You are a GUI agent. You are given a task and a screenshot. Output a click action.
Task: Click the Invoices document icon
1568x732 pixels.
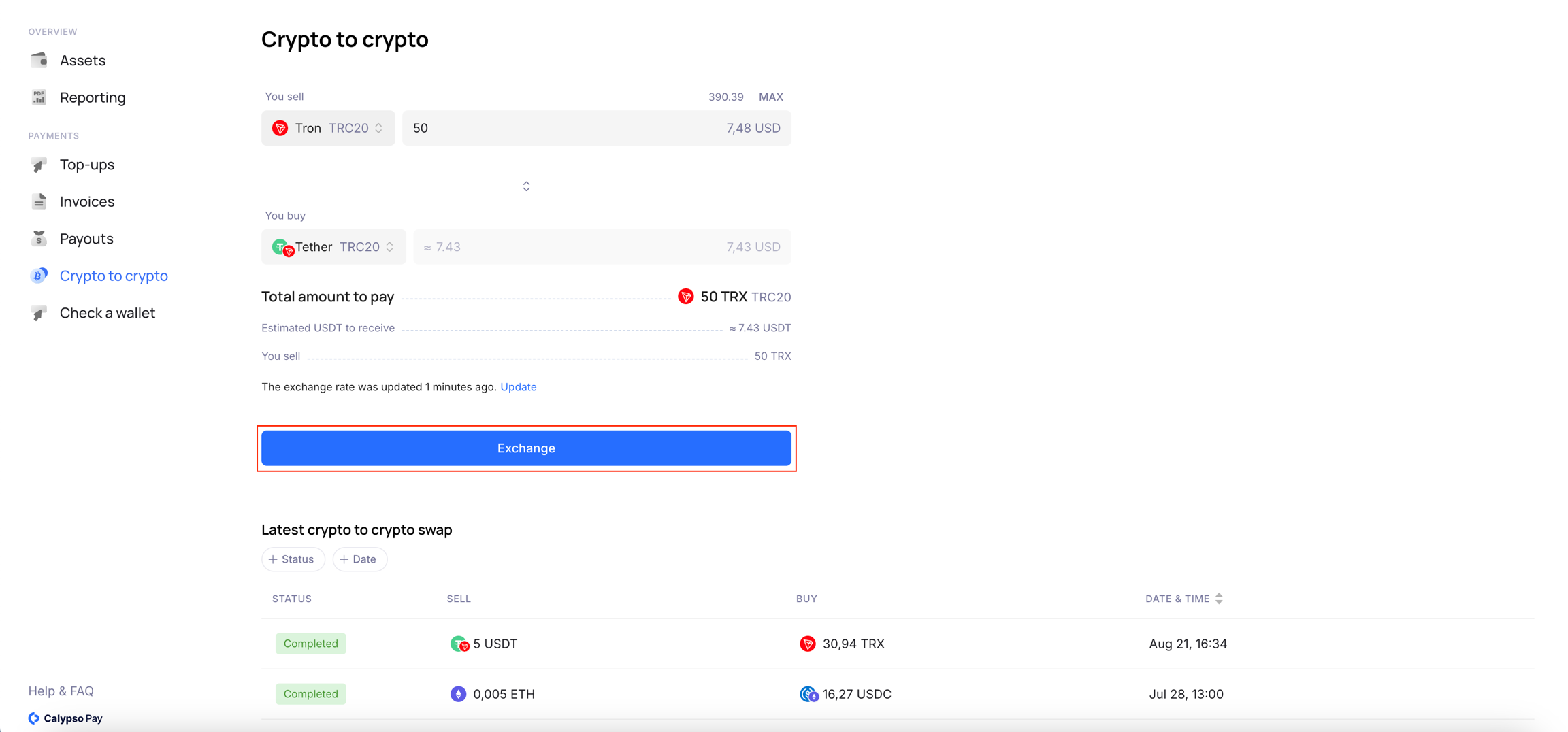[x=39, y=201]
